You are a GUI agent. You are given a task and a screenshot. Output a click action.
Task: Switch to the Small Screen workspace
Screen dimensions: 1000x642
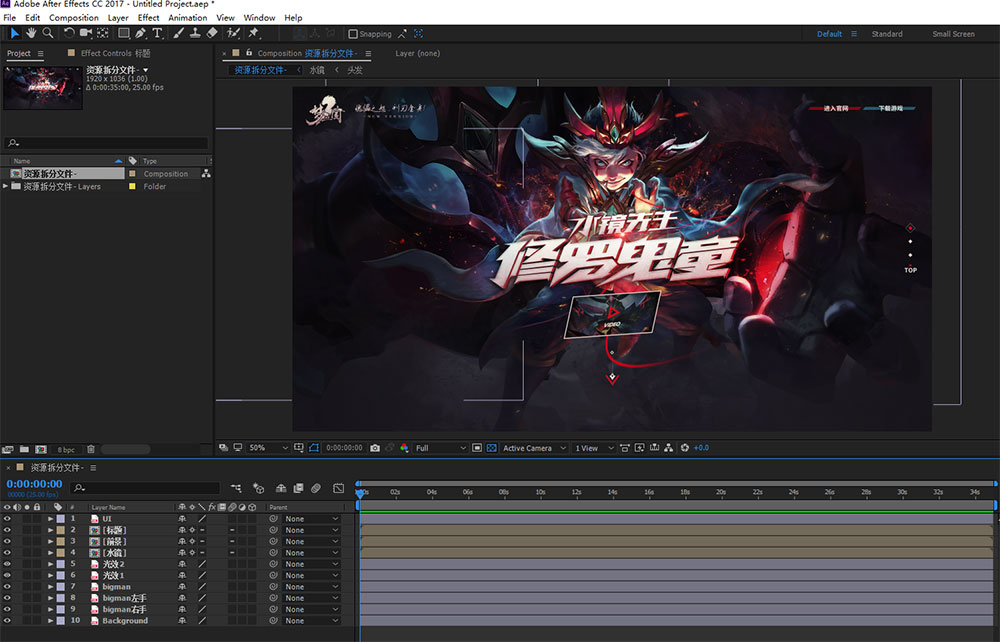coord(953,34)
